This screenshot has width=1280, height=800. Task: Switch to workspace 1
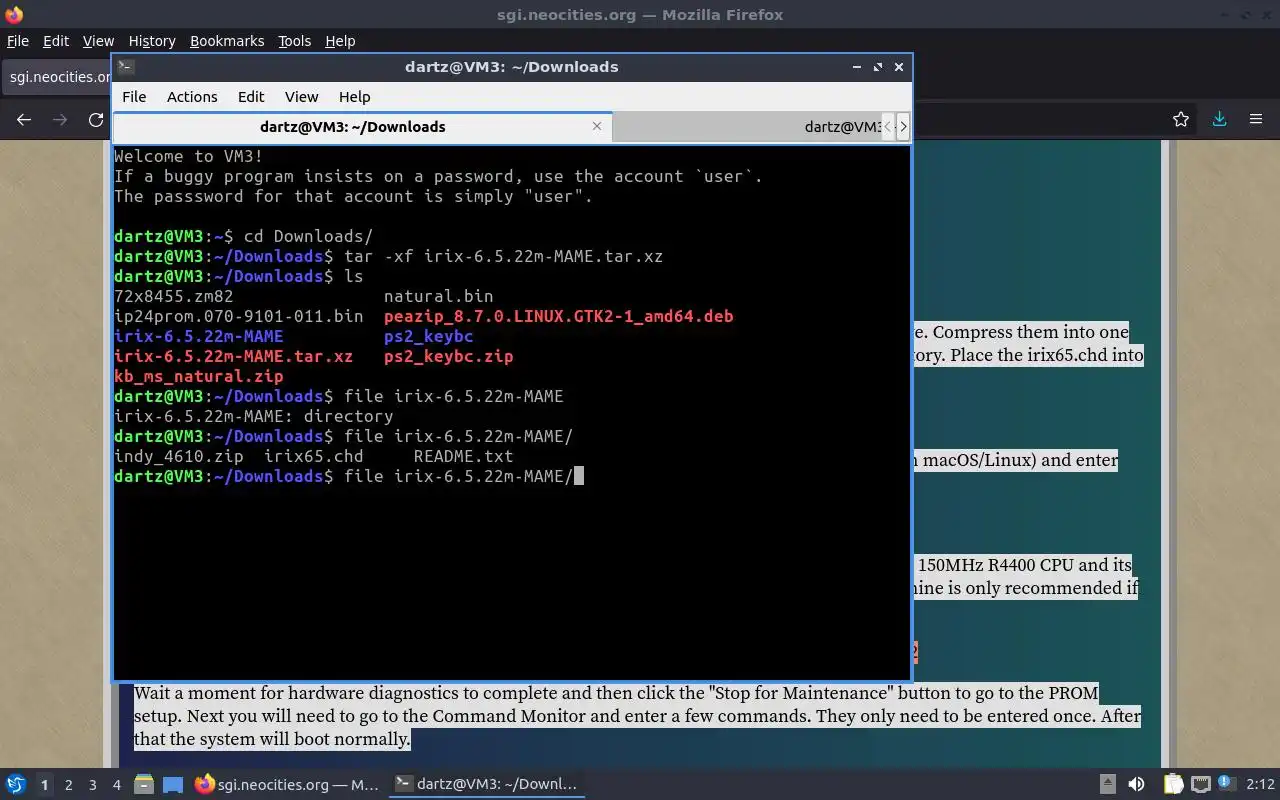44,785
